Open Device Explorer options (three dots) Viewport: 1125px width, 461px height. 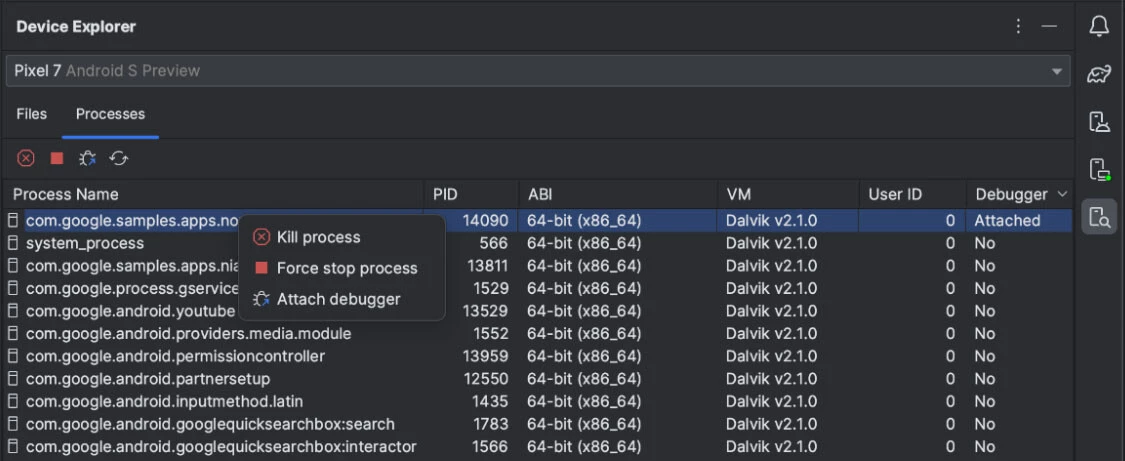(x=1018, y=27)
